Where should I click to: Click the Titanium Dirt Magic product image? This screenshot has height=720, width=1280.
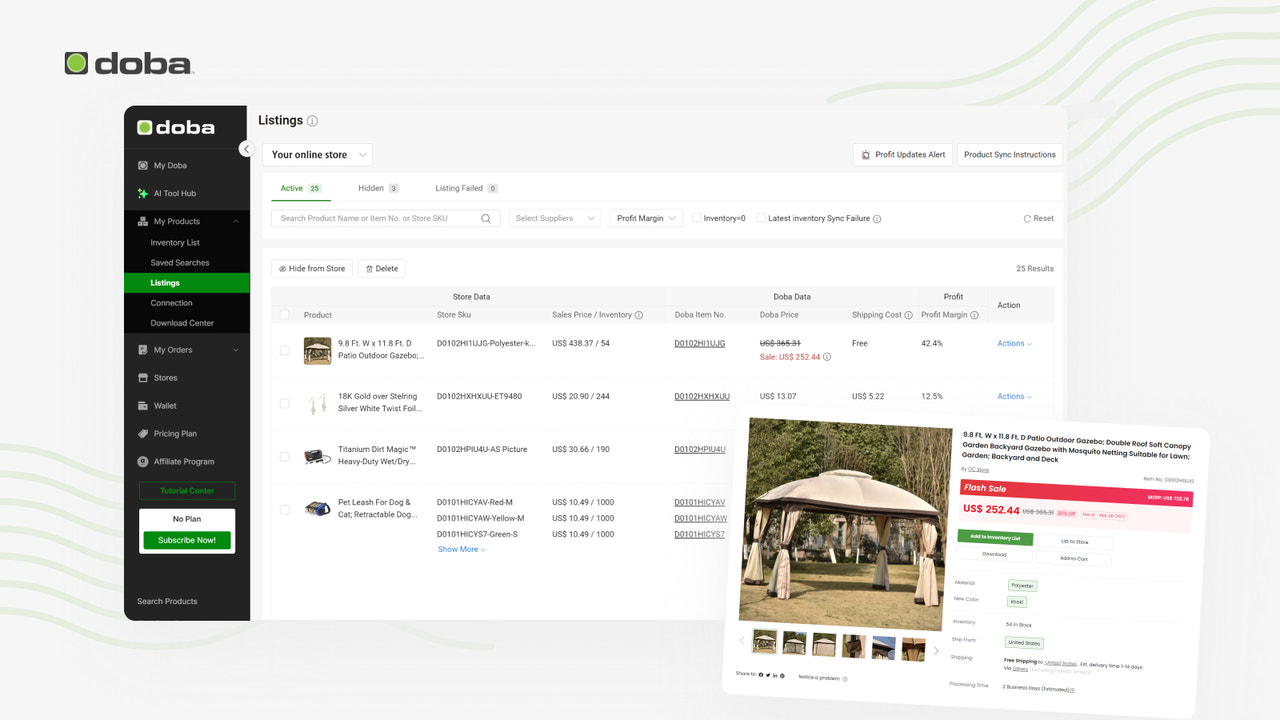point(317,456)
